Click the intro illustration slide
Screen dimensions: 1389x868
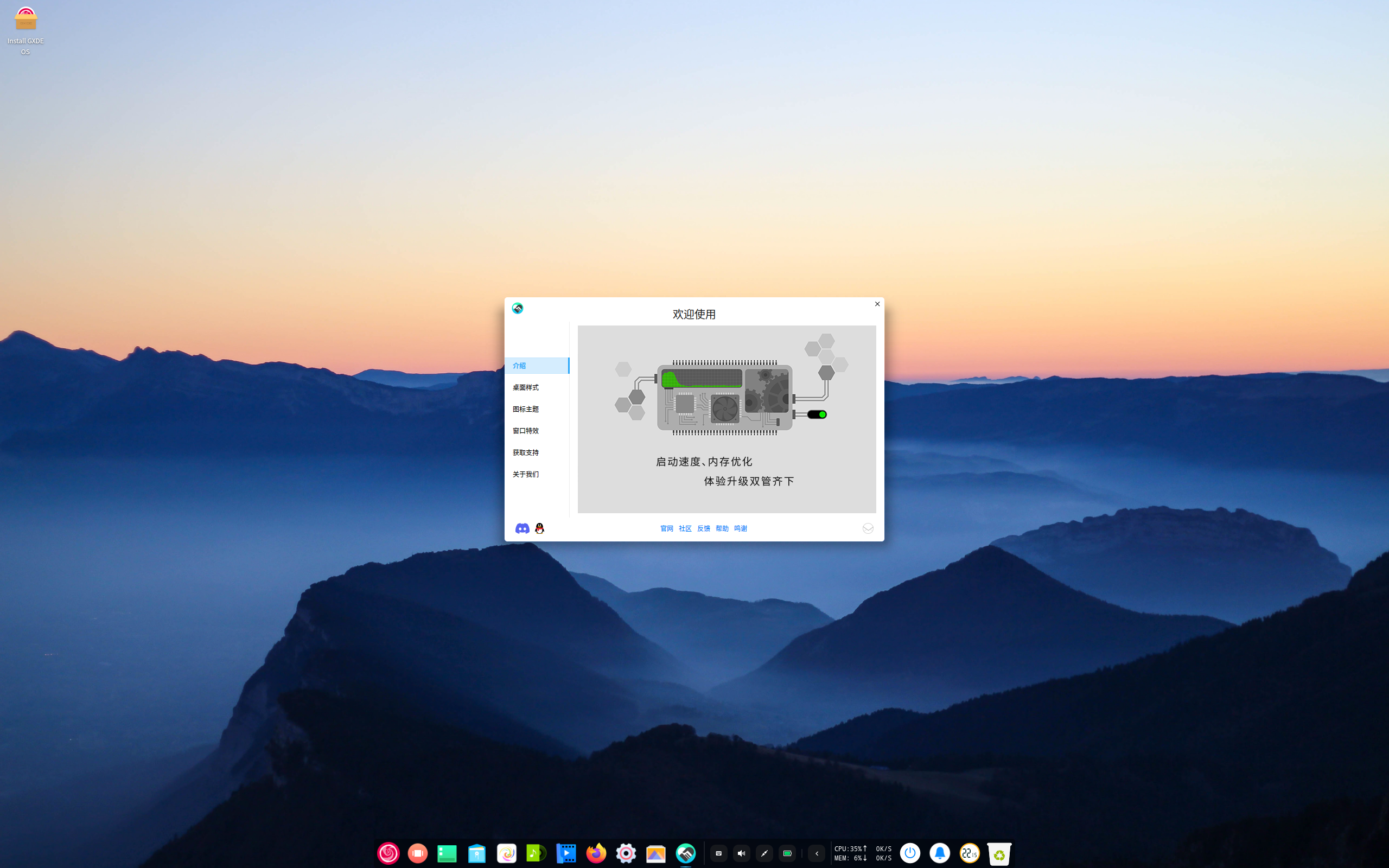pos(727,419)
